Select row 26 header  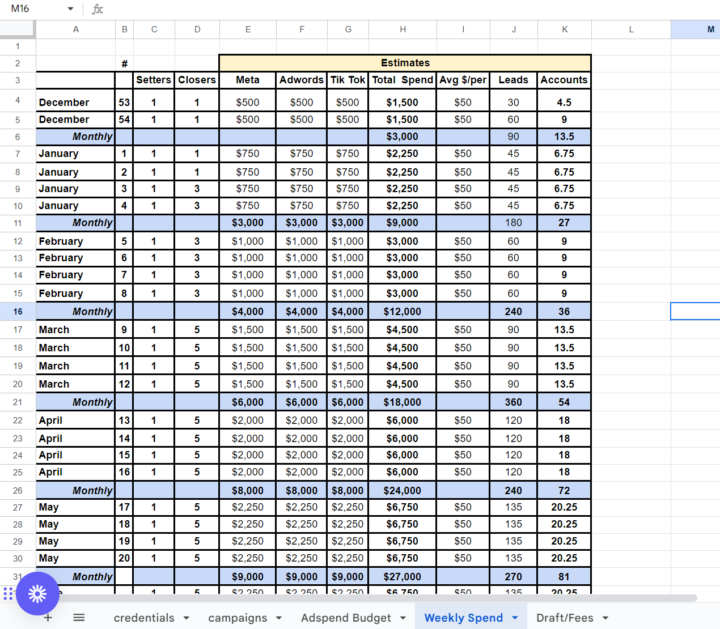(x=17, y=490)
